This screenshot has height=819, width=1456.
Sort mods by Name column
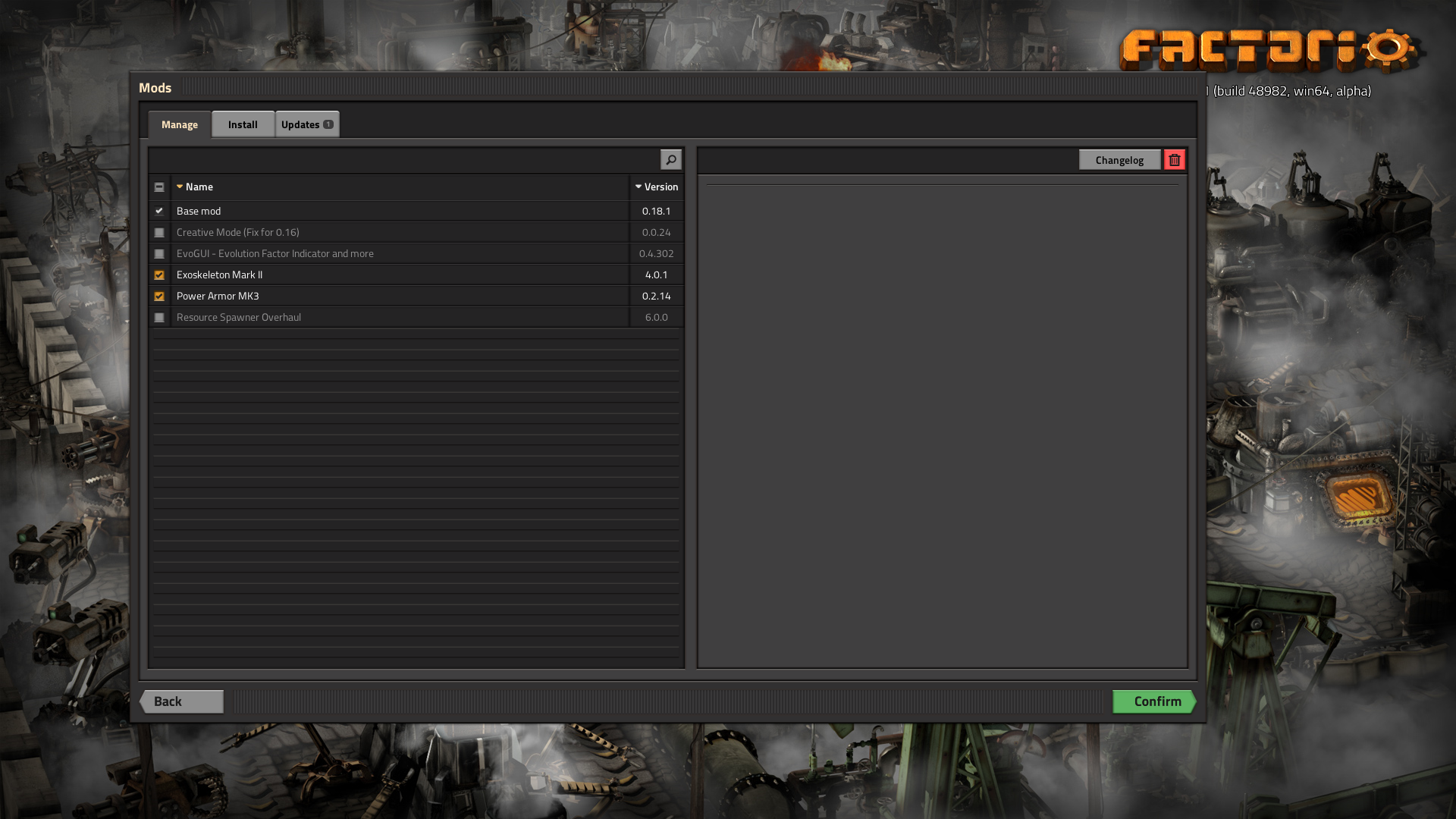[400, 187]
